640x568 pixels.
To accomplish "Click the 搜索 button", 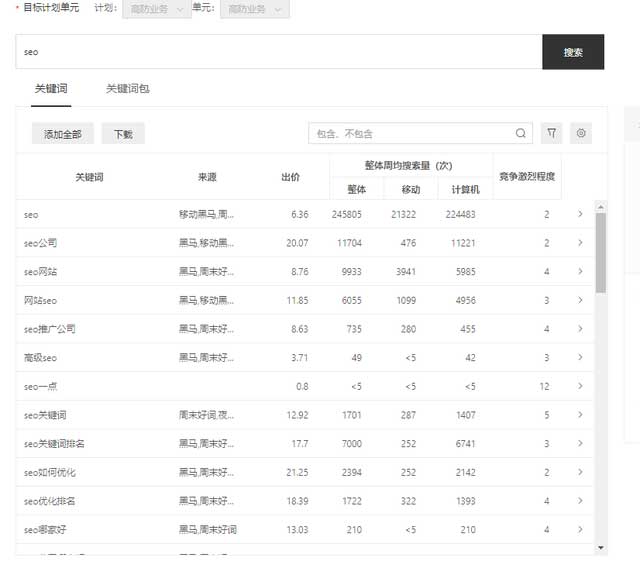I will coord(573,52).
